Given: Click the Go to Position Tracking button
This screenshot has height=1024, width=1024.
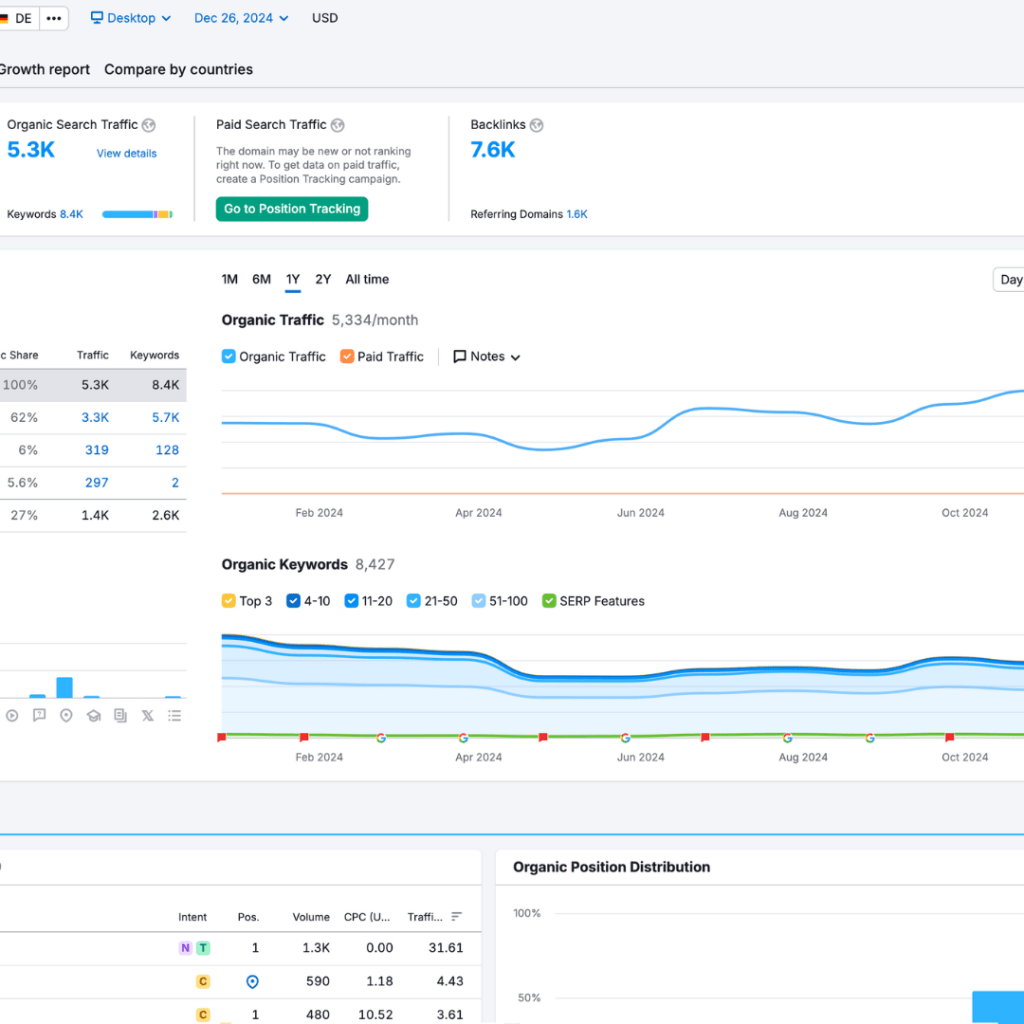Looking at the screenshot, I should (292, 209).
